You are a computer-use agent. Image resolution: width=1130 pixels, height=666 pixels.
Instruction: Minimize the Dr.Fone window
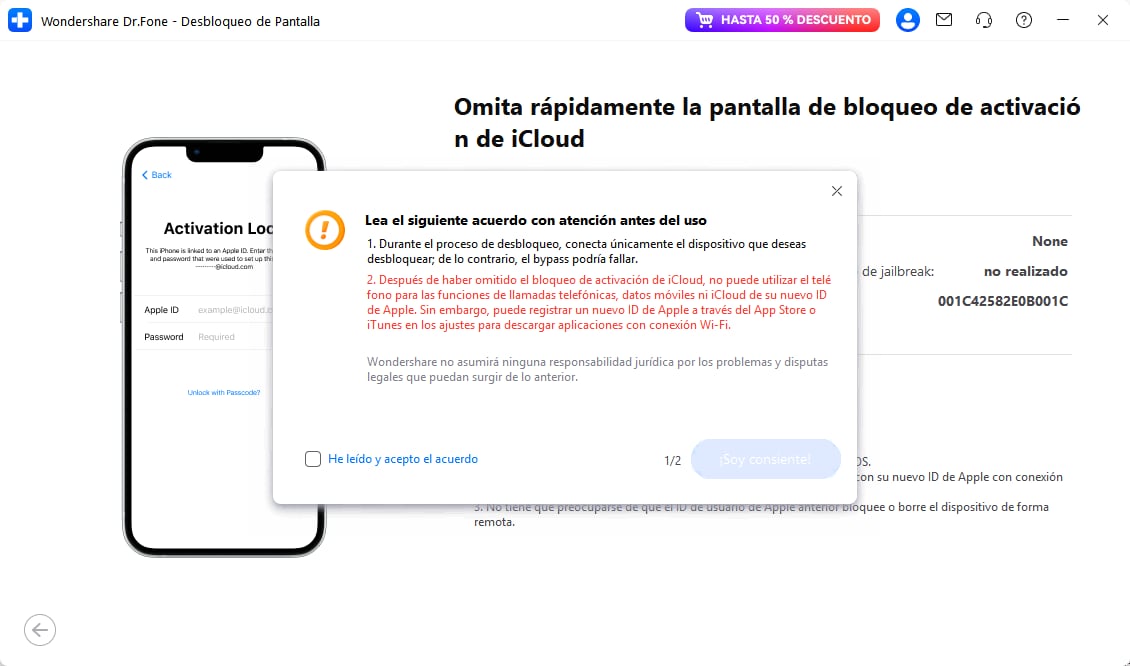point(1063,19)
